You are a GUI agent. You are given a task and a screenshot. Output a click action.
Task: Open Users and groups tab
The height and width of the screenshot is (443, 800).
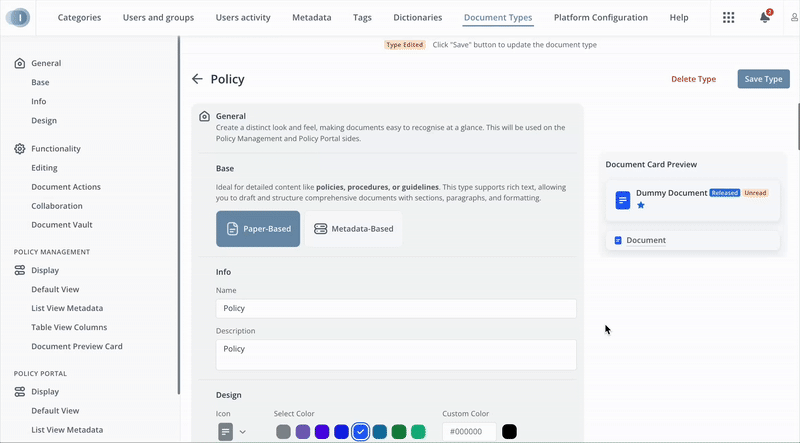pos(158,17)
